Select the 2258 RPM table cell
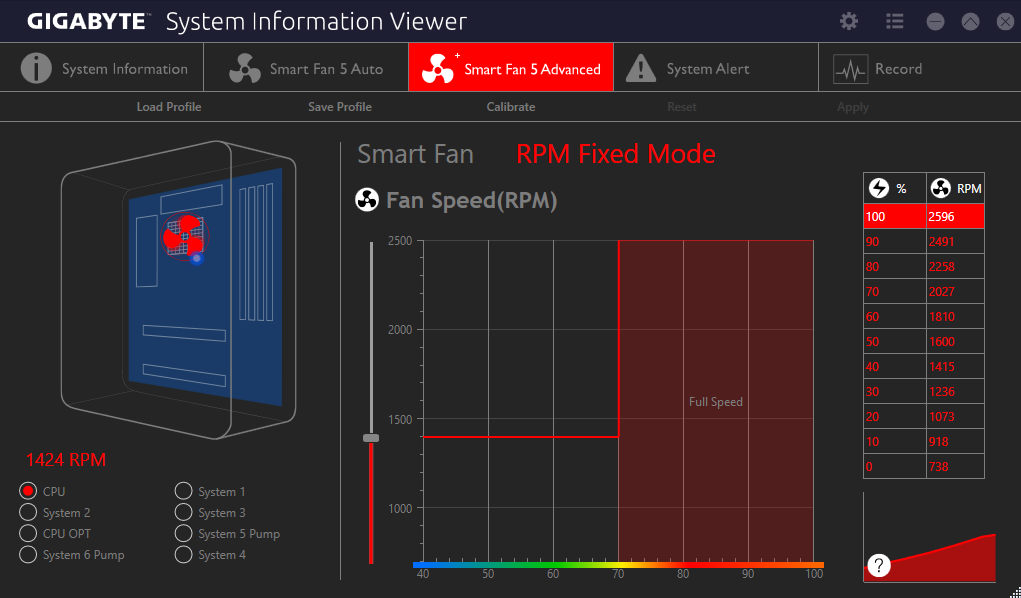The width and height of the screenshot is (1021, 598). click(955, 266)
